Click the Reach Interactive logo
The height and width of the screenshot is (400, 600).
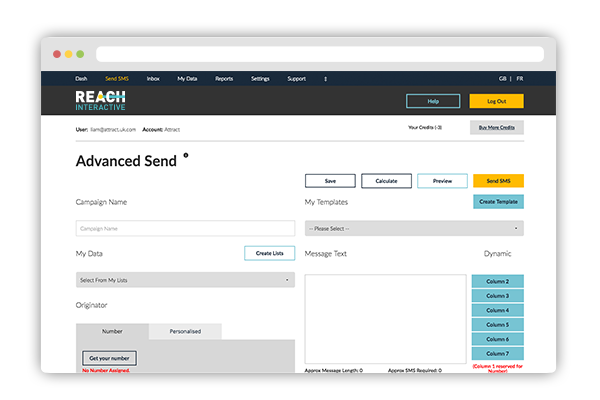[100, 101]
